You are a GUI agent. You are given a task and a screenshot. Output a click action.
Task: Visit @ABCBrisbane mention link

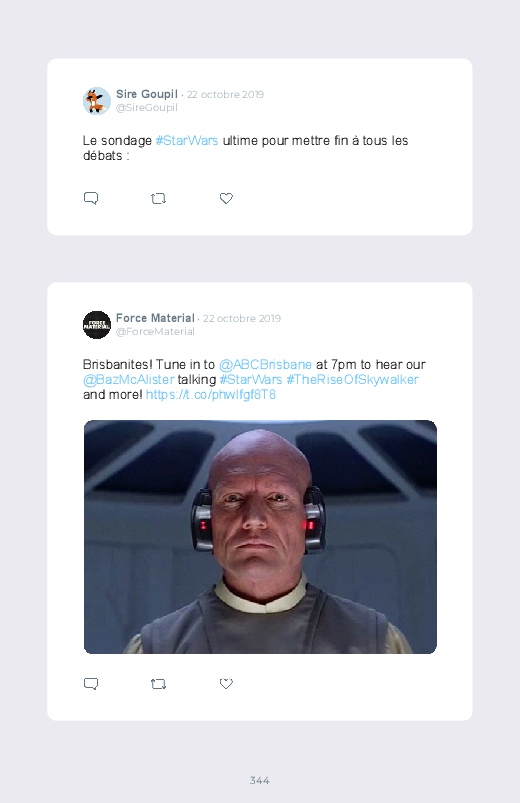click(x=265, y=365)
